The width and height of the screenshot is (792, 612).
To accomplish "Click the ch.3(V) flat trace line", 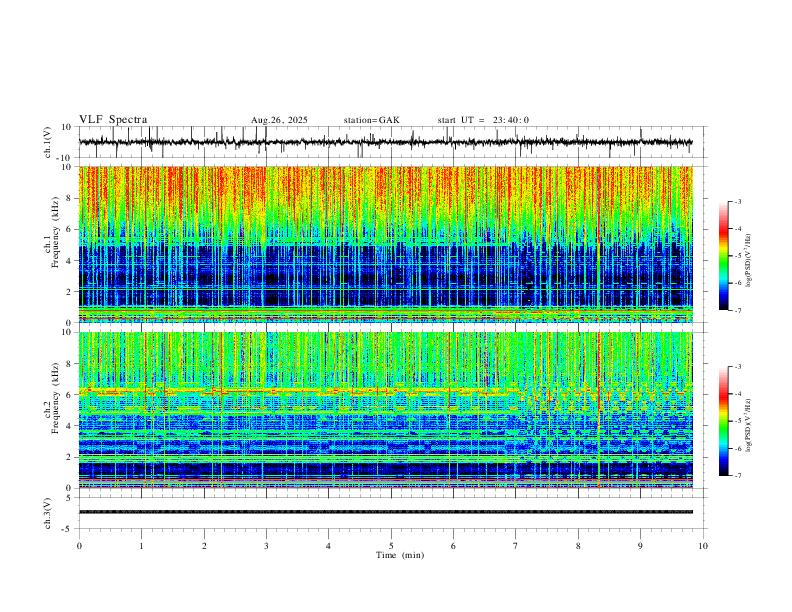I will point(385,512).
